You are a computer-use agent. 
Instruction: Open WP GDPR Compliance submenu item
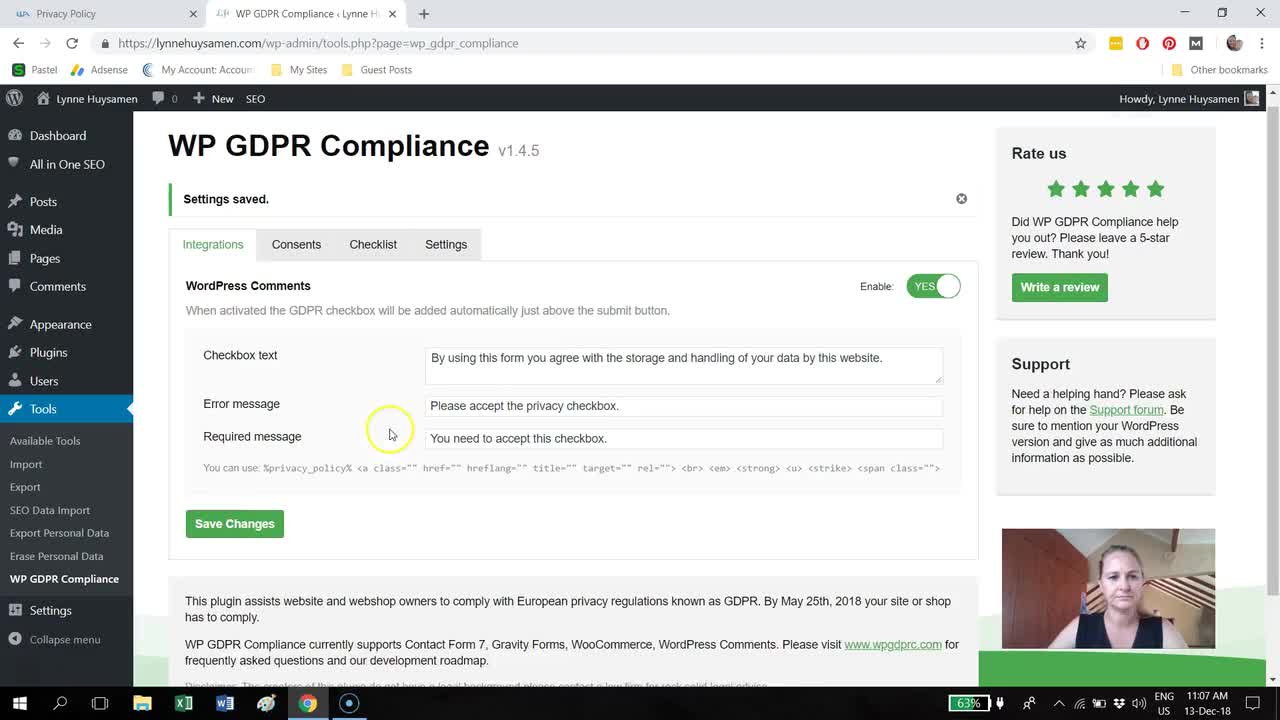click(64, 579)
